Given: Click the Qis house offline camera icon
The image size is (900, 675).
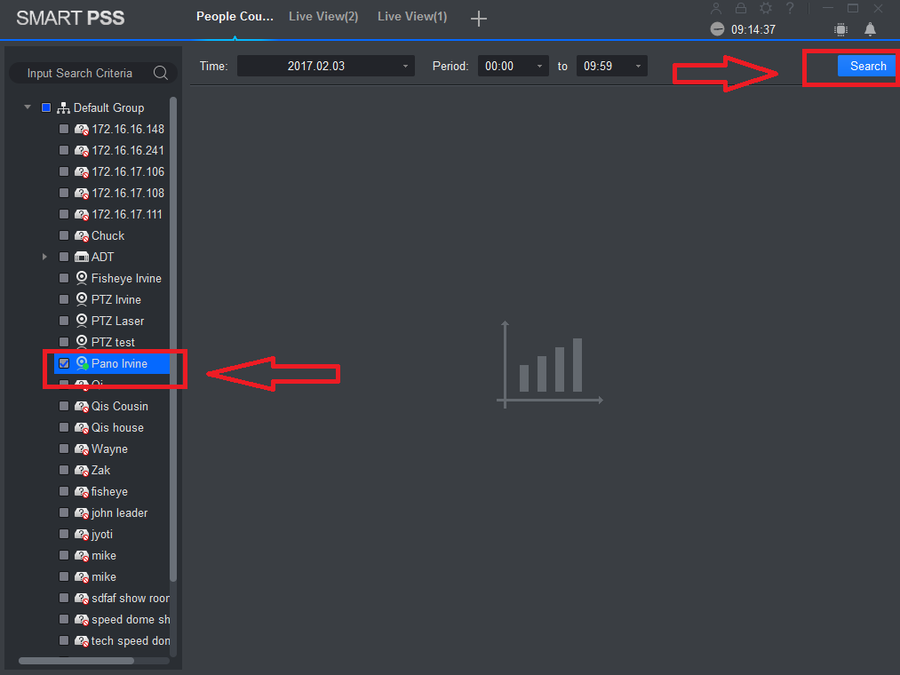Looking at the screenshot, I should pos(82,428).
